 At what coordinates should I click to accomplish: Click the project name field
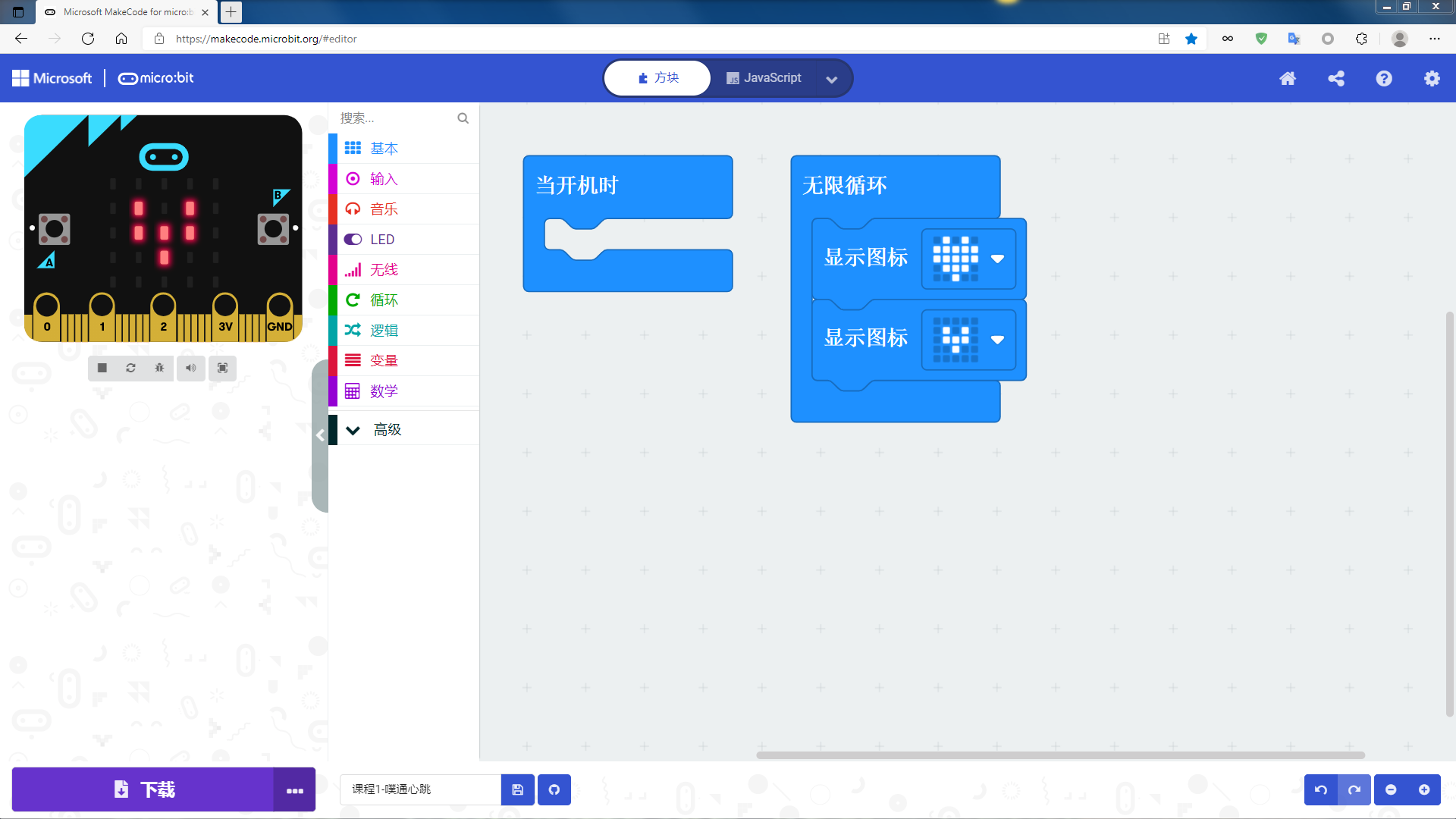pos(420,789)
